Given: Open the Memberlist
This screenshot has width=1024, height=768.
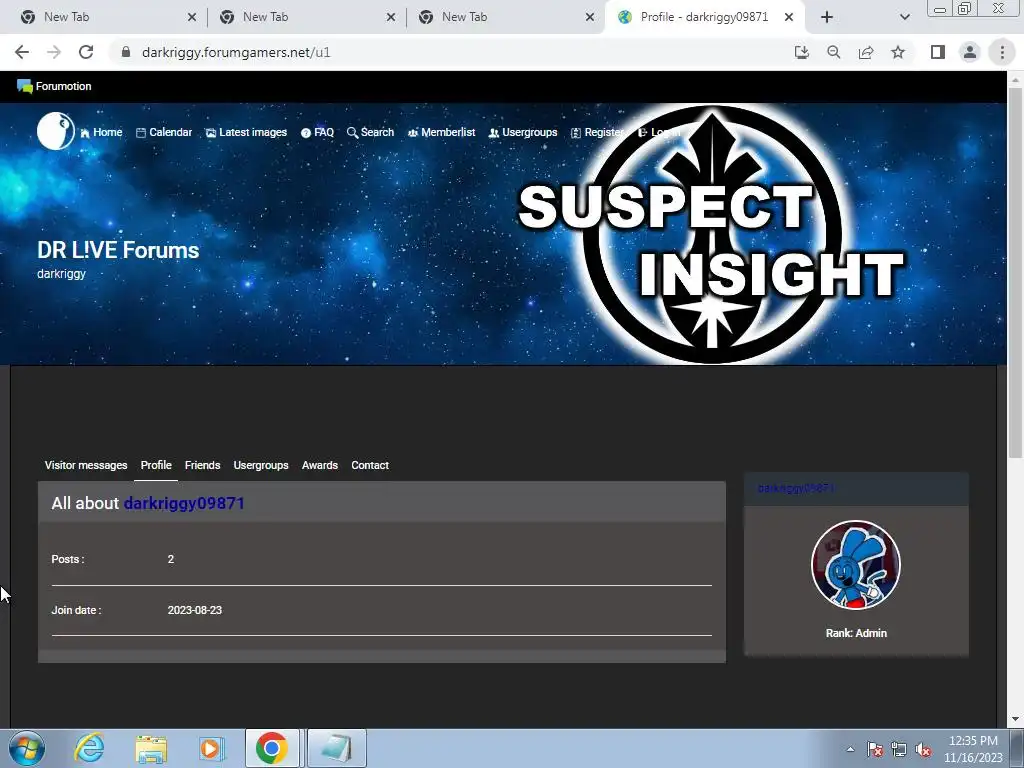Looking at the screenshot, I should click(441, 132).
